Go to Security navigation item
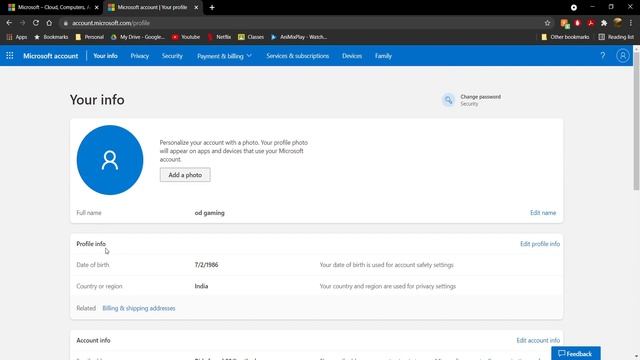Screen dimensions: 640x360 point(172,56)
